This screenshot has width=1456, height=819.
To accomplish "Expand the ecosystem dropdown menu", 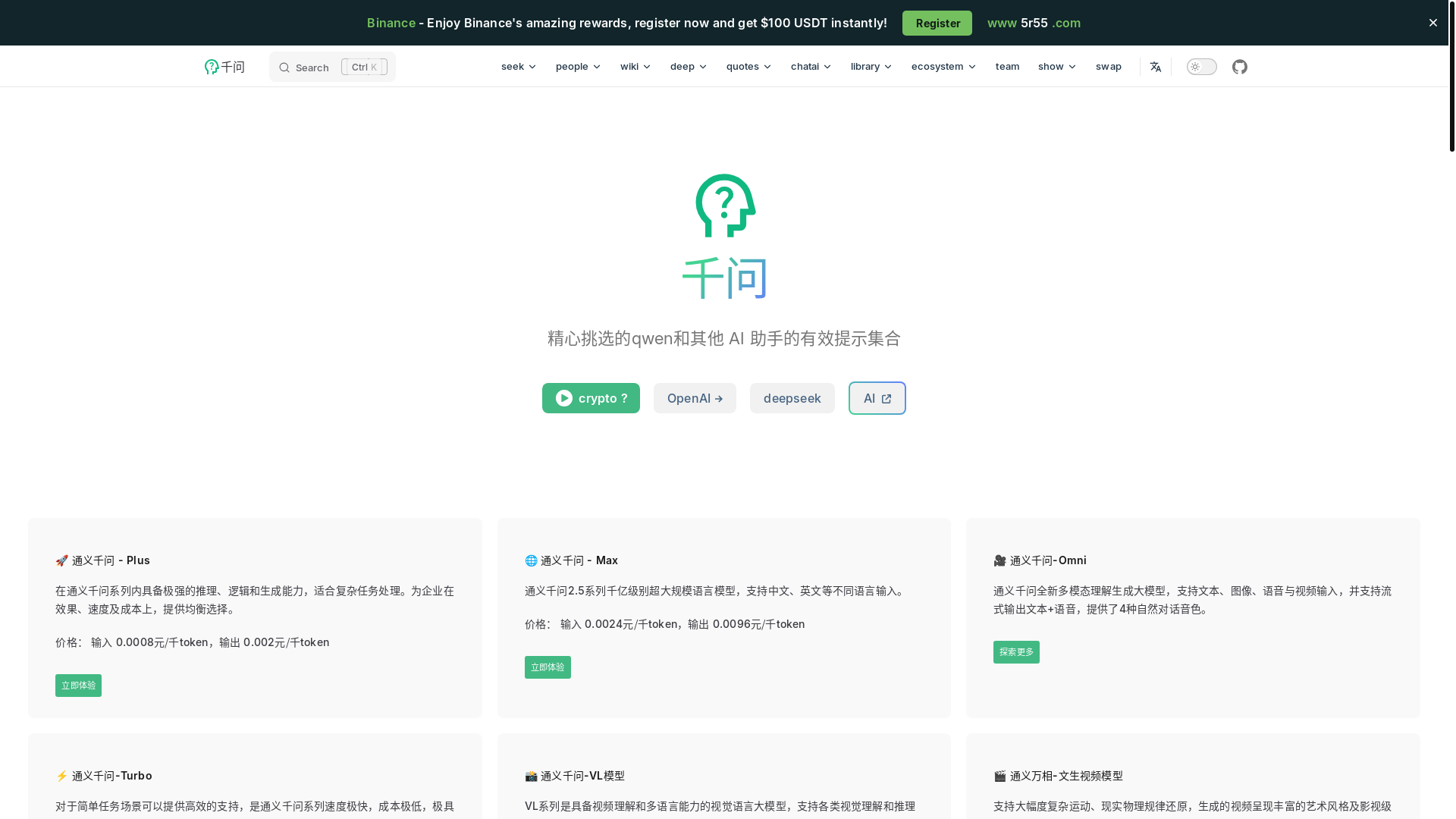I will pos(944,67).
